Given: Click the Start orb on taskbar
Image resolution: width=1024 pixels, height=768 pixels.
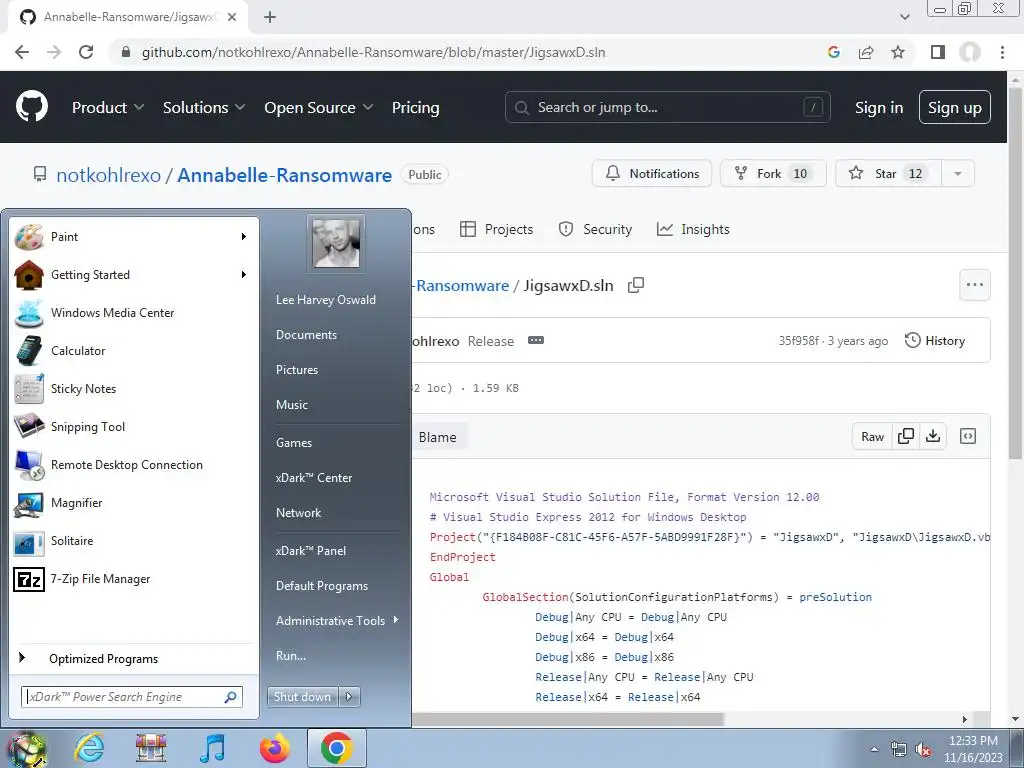Looking at the screenshot, I should pos(26,748).
